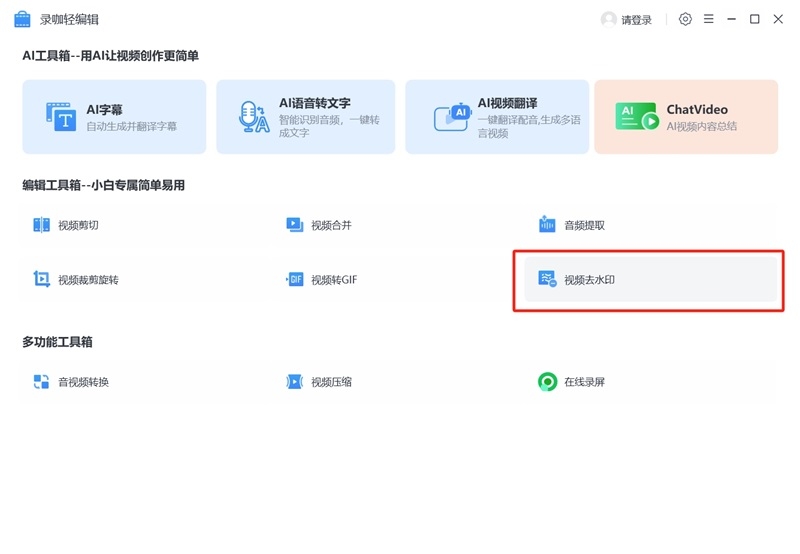This screenshot has height=554, width=800.
Task: Select the 视频裁剪旋转 label
Action: (88, 280)
